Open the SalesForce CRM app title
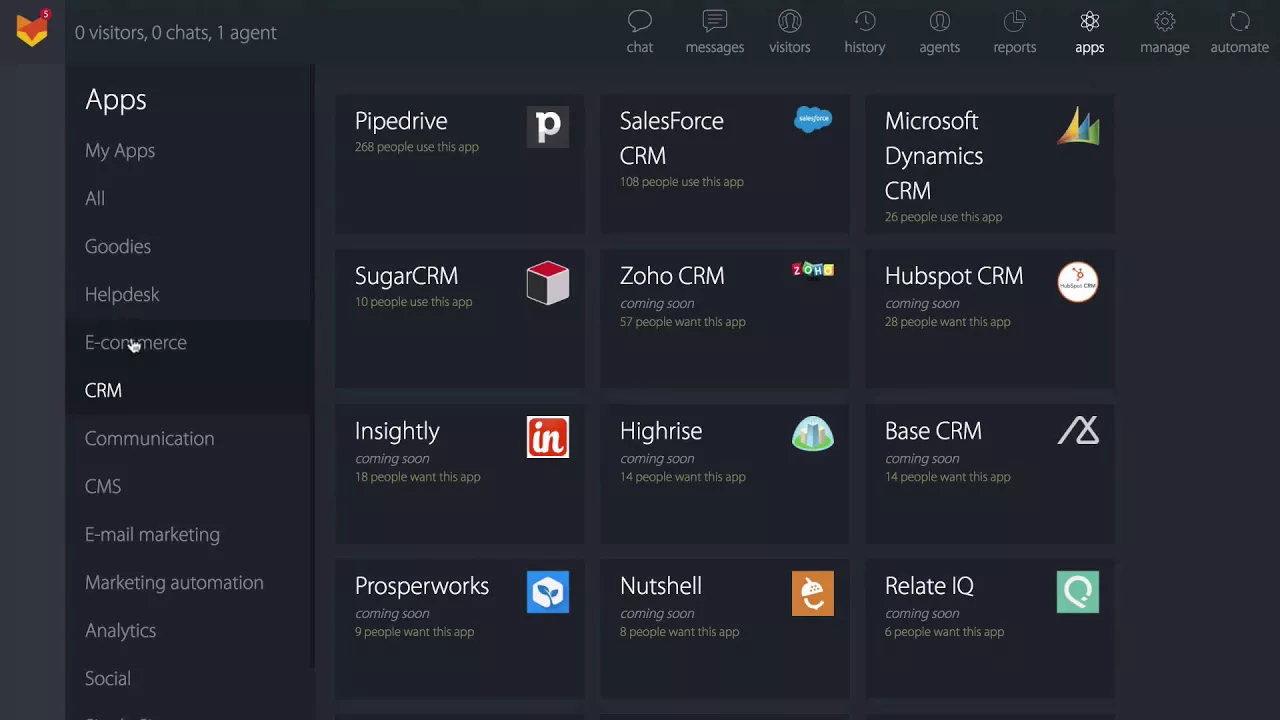Screen dimensions: 1280x720 pyautogui.click(x=671, y=138)
